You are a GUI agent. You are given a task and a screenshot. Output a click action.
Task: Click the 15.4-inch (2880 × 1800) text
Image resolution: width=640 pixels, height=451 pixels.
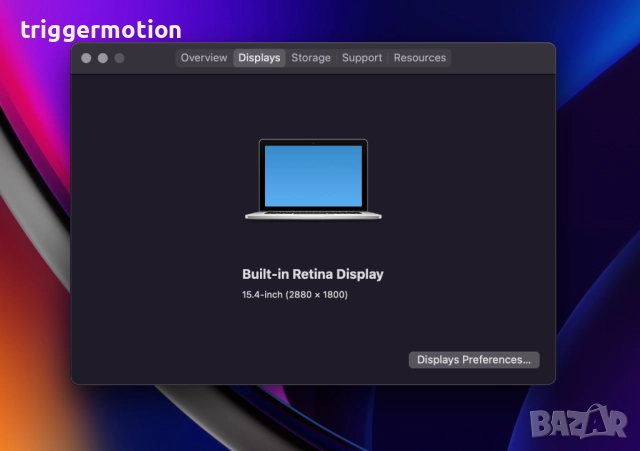click(295, 295)
